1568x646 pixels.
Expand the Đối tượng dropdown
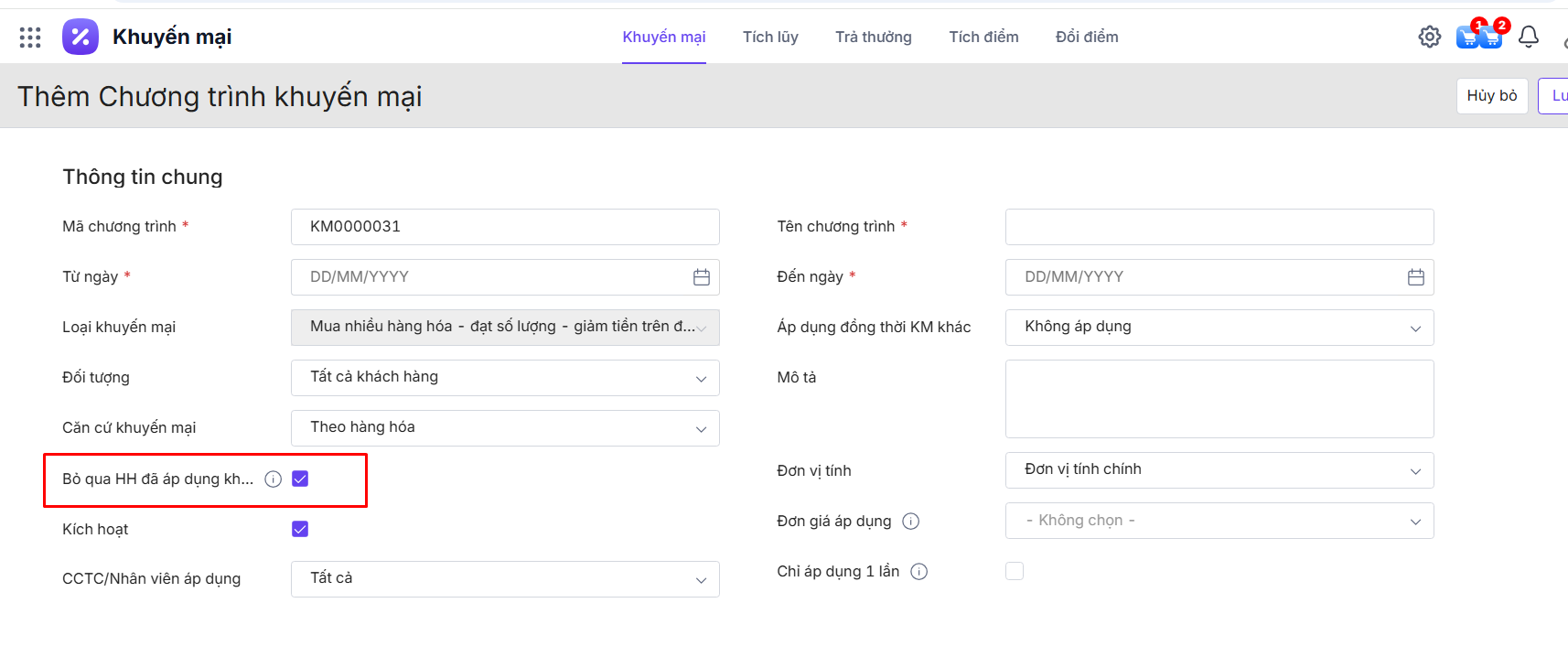[505, 378]
